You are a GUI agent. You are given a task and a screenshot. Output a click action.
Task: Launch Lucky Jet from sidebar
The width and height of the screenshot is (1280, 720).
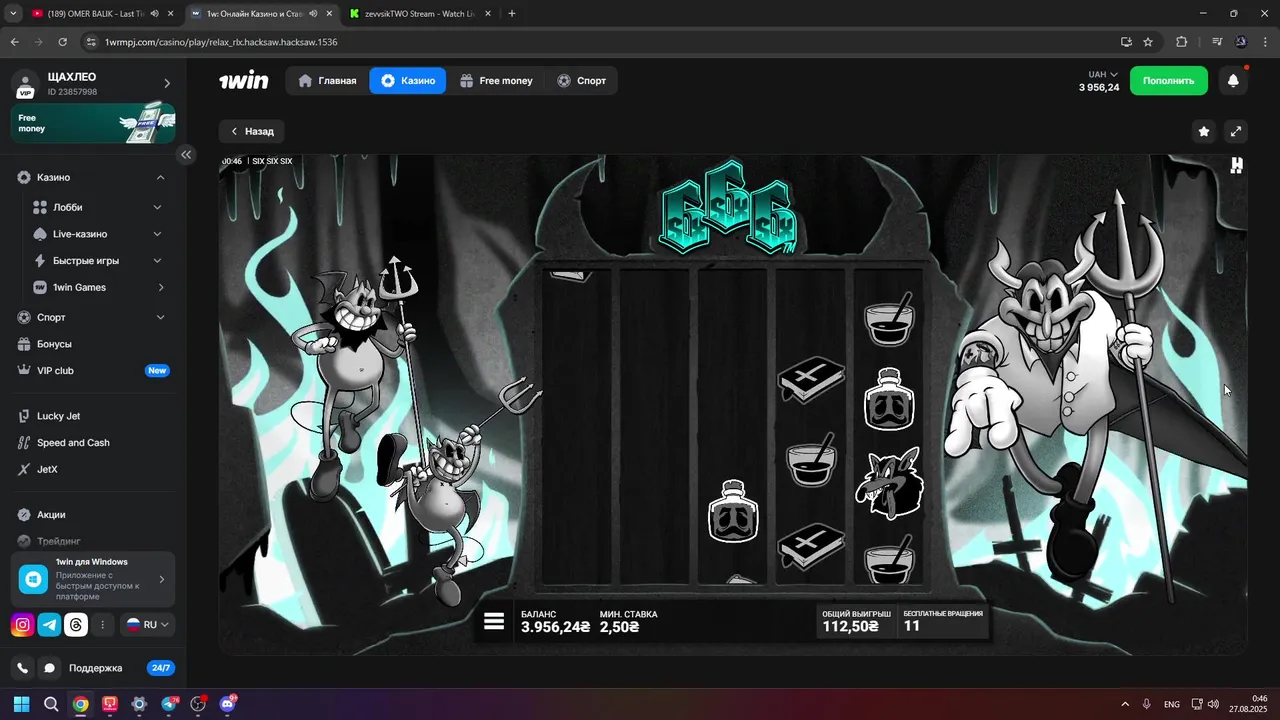point(59,416)
